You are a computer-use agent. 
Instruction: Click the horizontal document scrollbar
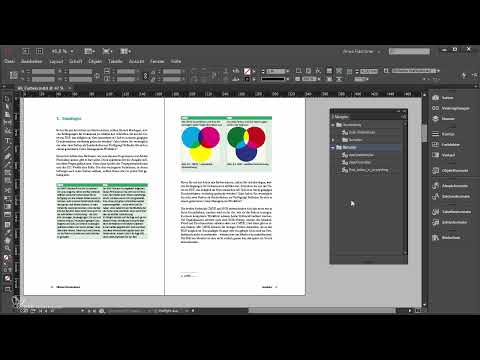click(x=322, y=311)
